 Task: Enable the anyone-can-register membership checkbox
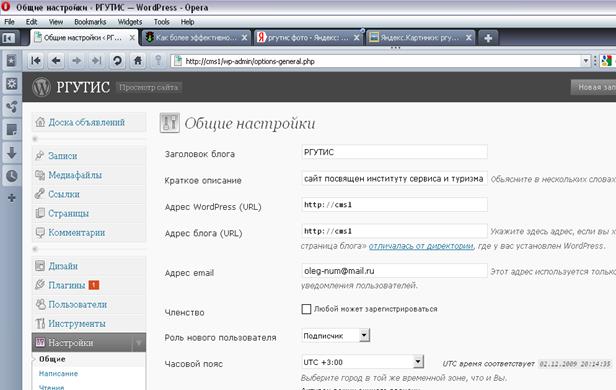pyautogui.click(x=306, y=309)
